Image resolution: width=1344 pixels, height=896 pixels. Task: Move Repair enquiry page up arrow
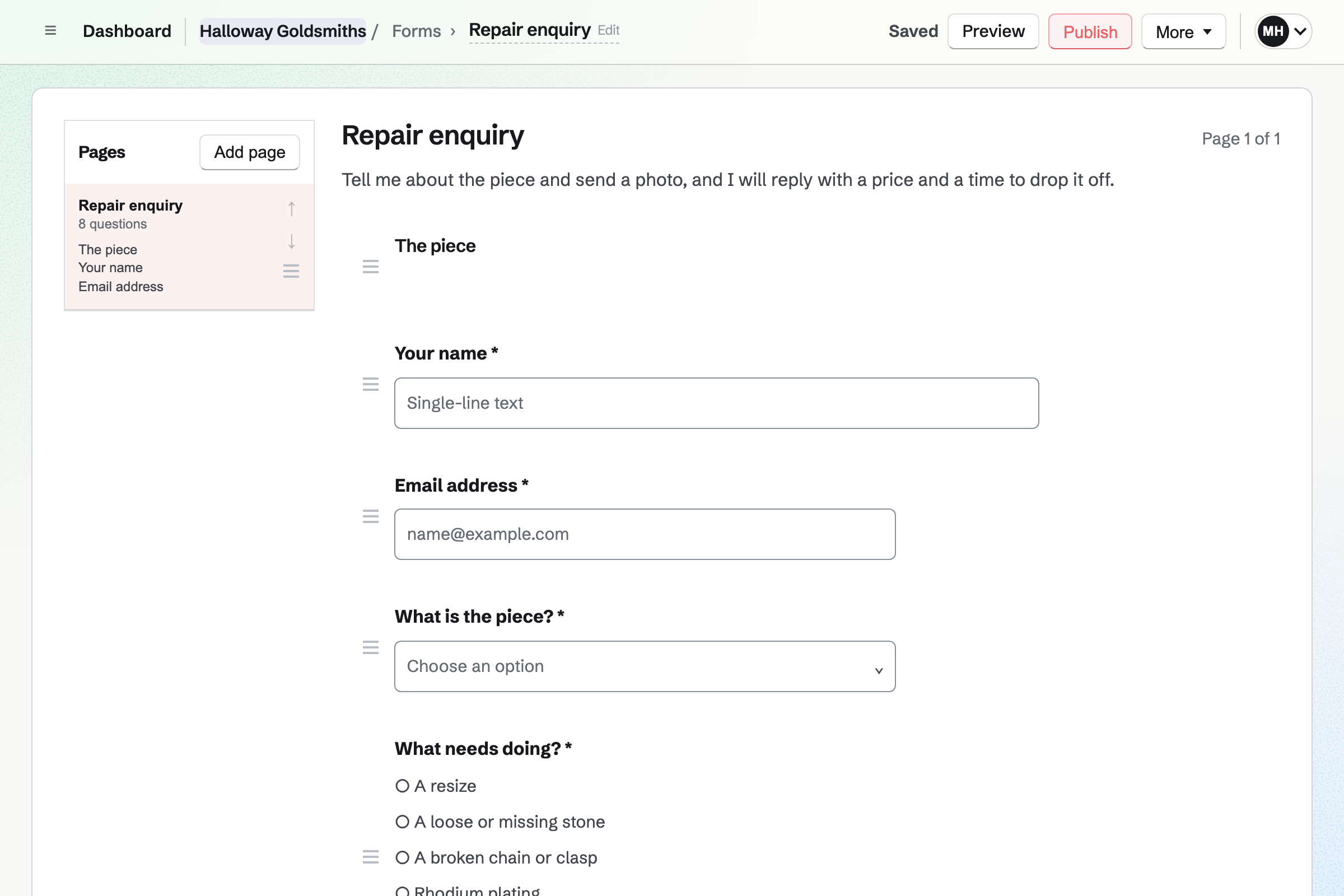(x=291, y=209)
